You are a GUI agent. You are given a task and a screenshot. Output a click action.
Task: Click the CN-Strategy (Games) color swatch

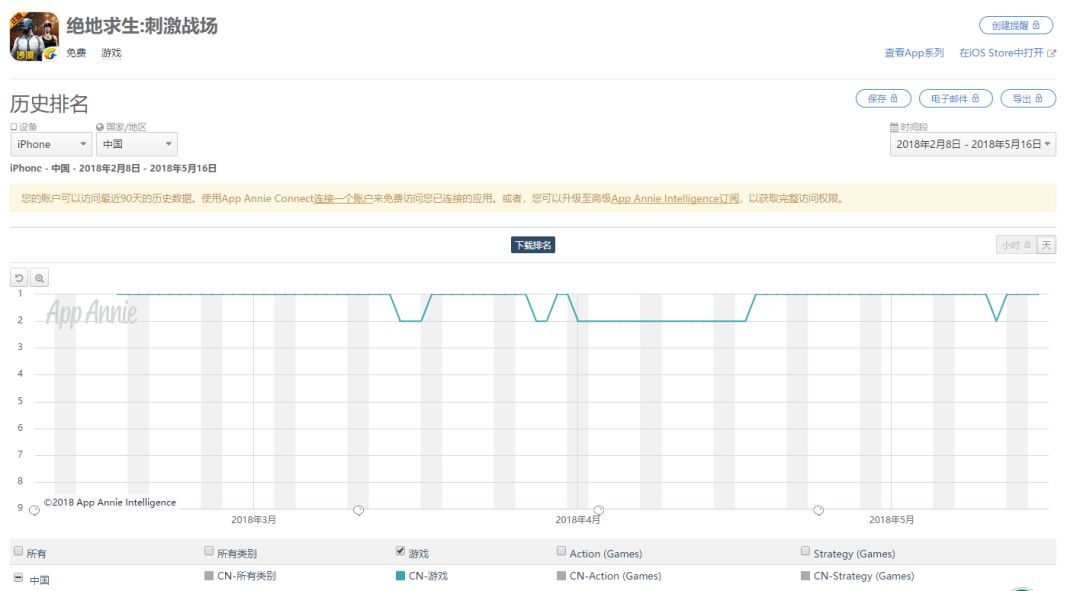805,576
